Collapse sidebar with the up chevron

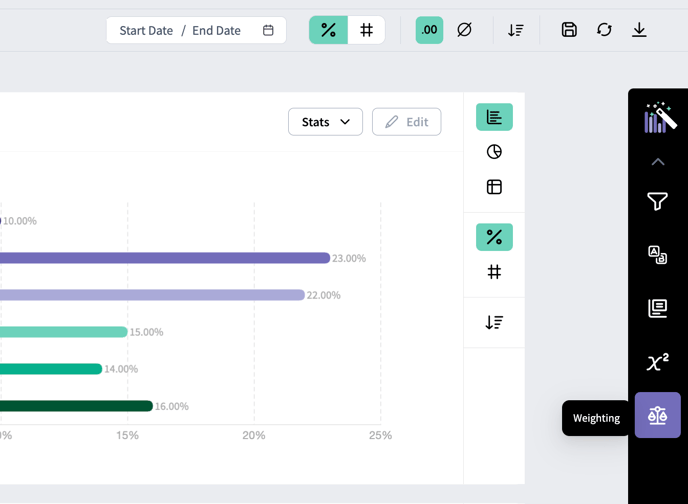click(658, 162)
